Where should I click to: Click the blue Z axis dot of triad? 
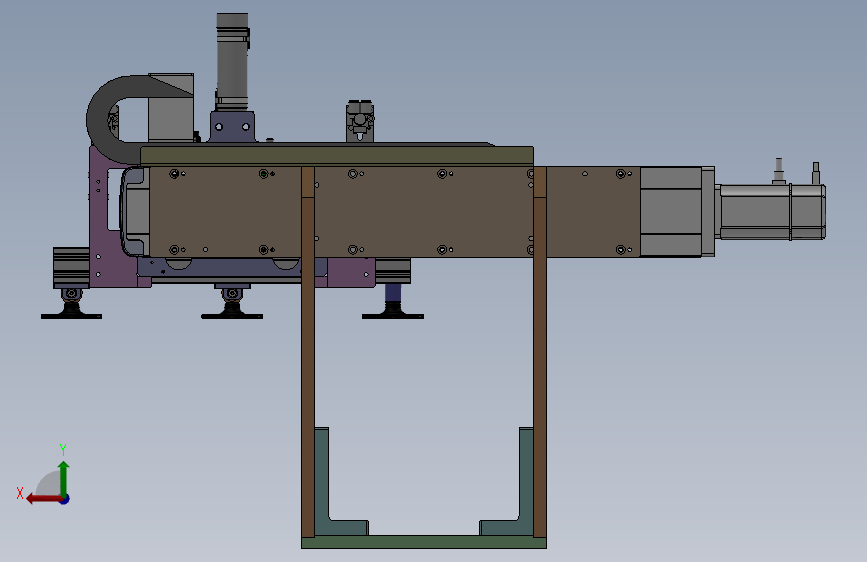click(65, 499)
